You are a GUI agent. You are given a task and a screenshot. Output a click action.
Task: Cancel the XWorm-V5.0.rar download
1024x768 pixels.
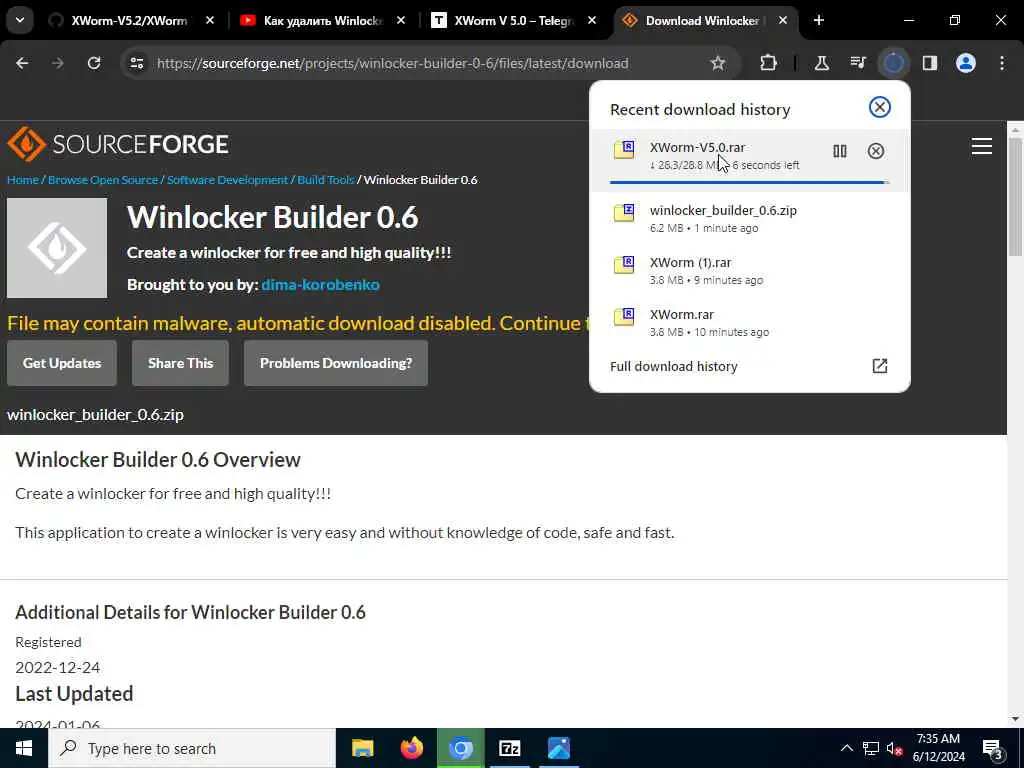click(x=876, y=152)
